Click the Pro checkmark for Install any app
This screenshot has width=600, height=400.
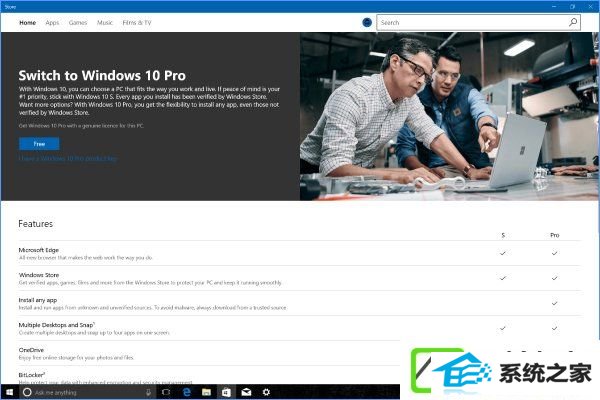pos(554,303)
